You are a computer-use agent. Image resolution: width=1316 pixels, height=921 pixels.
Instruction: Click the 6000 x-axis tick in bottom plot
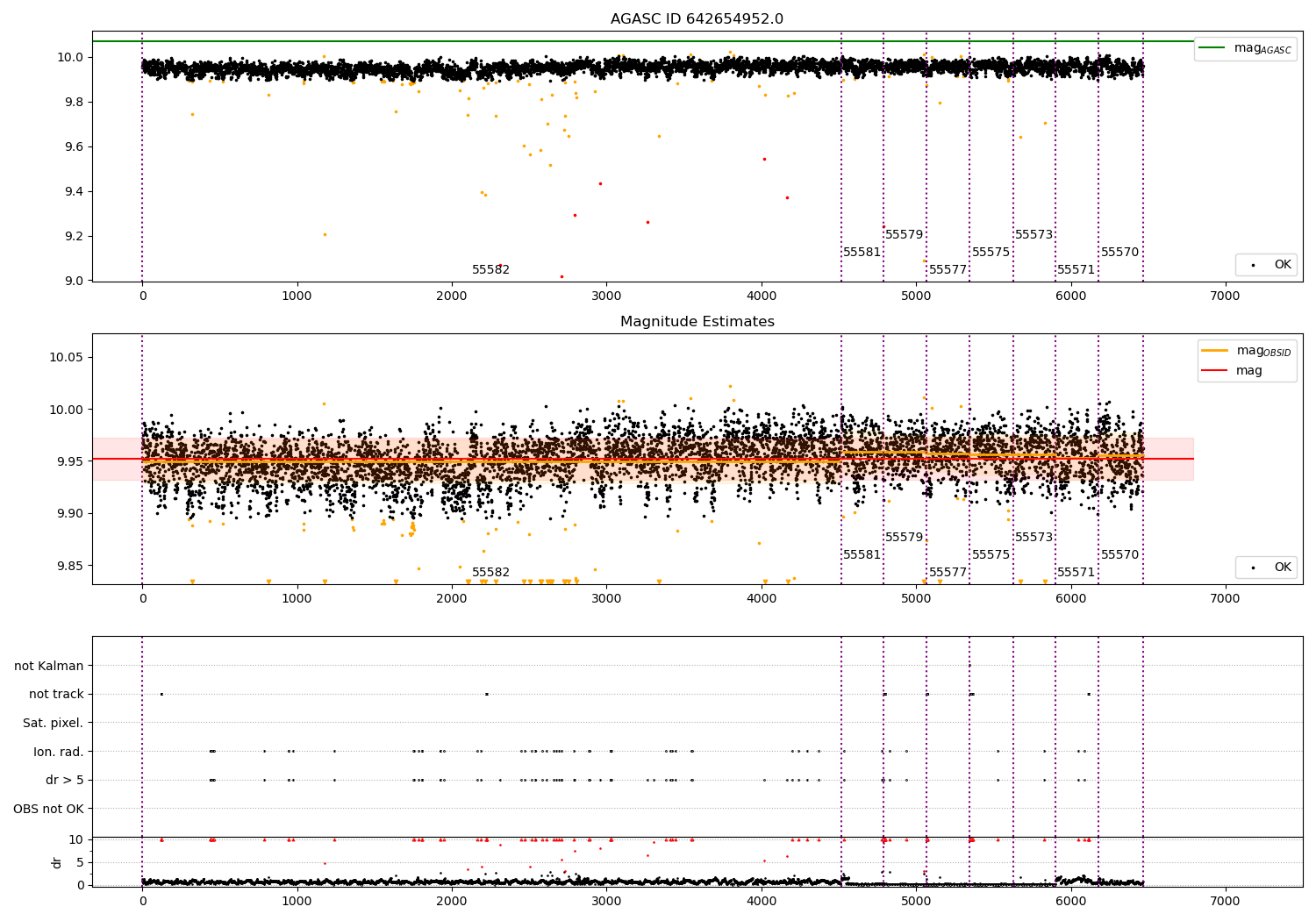tap(1071, 902)
